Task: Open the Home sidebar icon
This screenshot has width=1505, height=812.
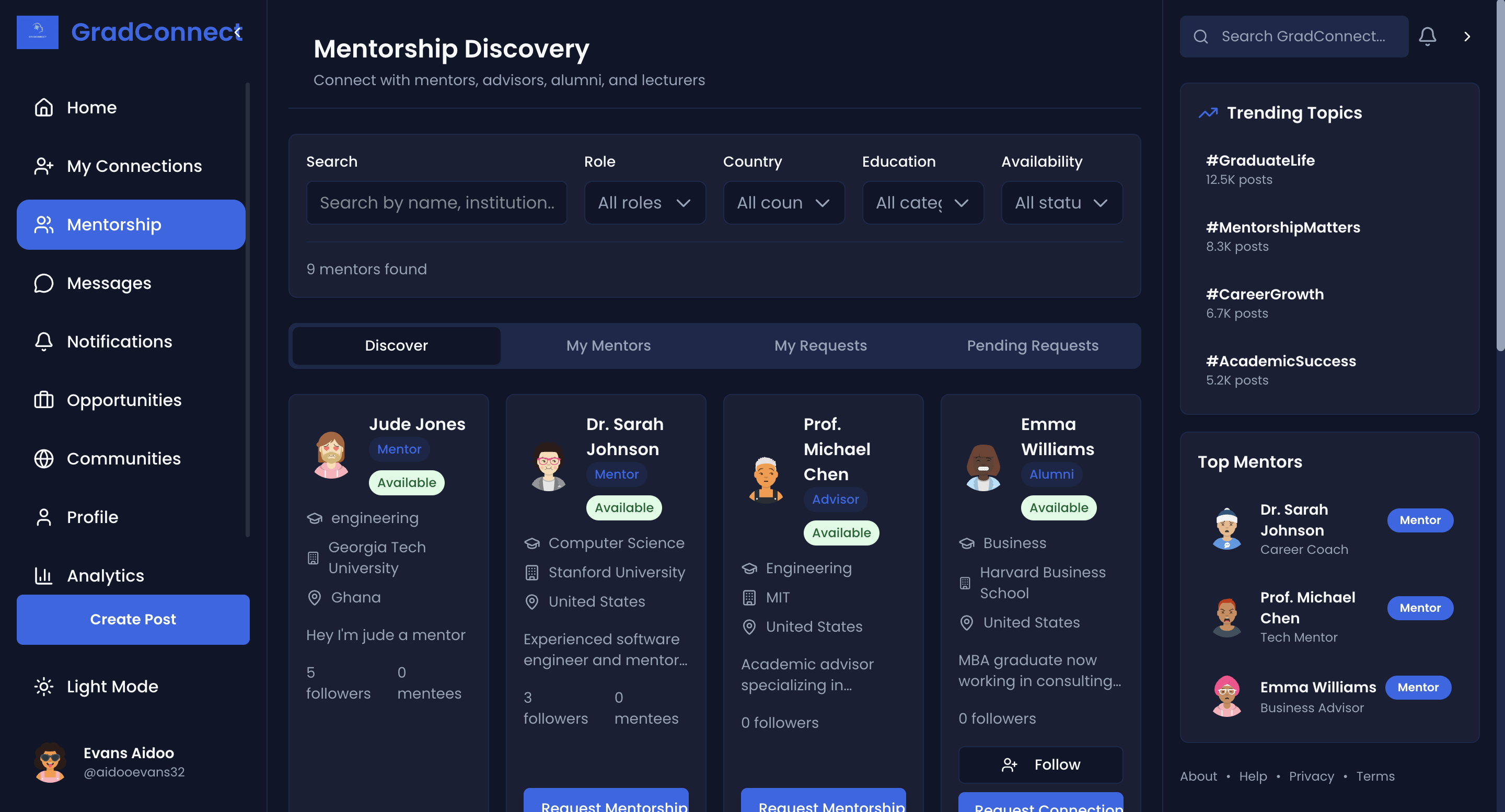Action: pyautogui.click(x=44, y=107)
